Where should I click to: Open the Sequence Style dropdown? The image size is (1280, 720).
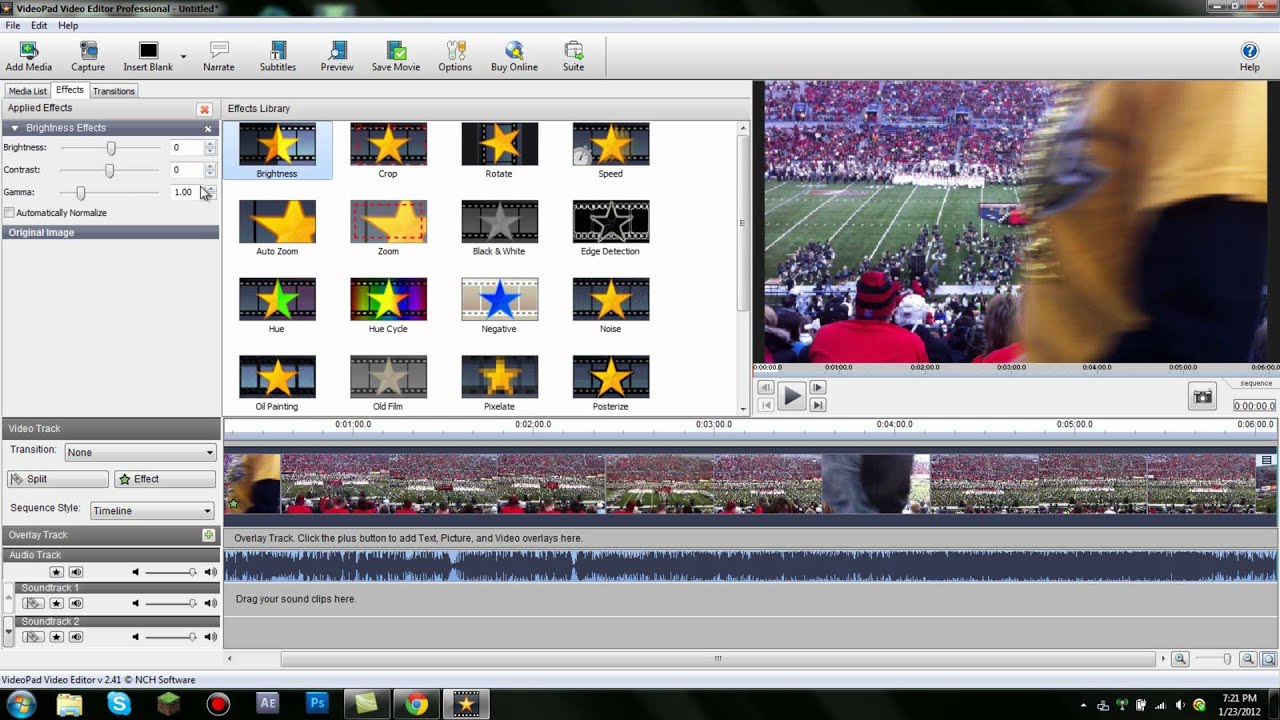(152, 510)
